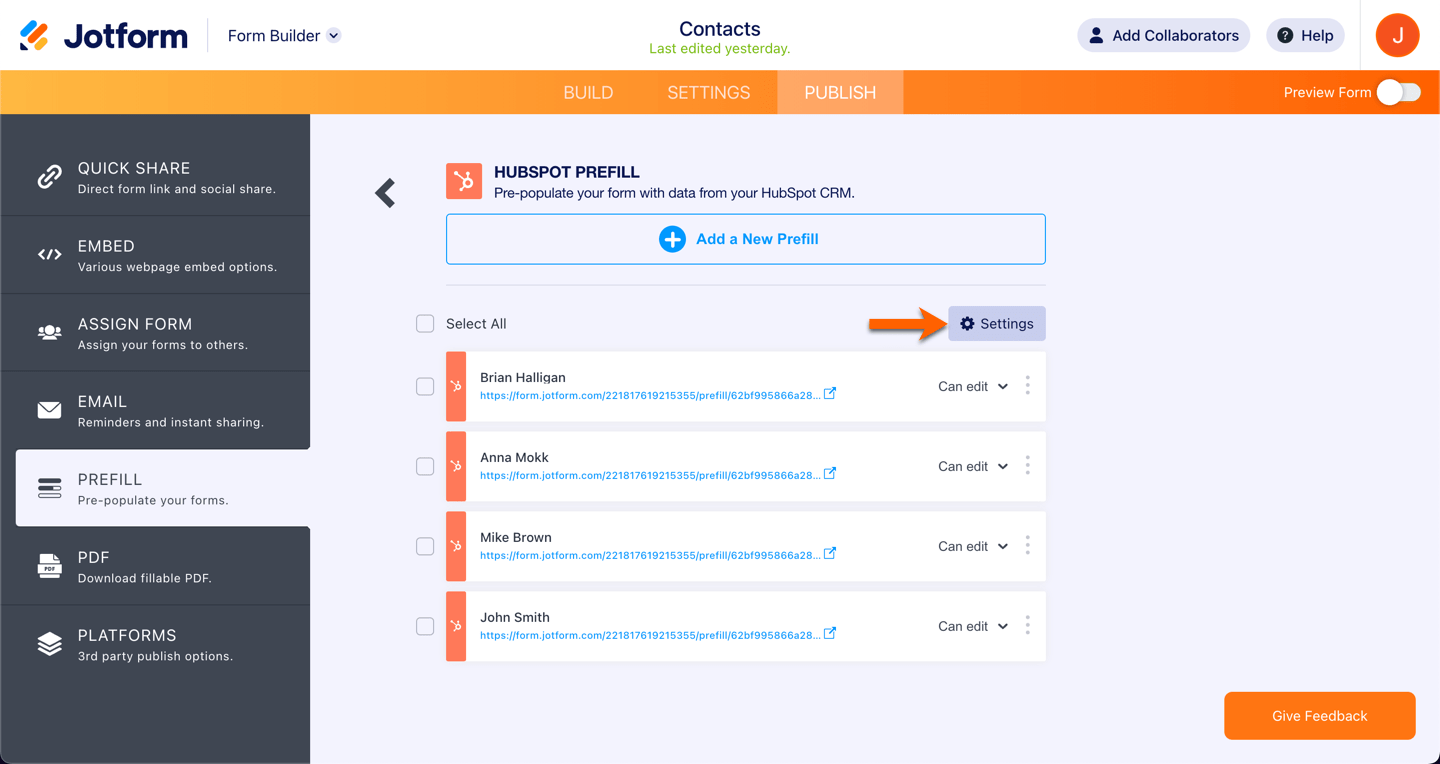Open Can edit dropdown for Brian Halligan

tap(973, 386)
